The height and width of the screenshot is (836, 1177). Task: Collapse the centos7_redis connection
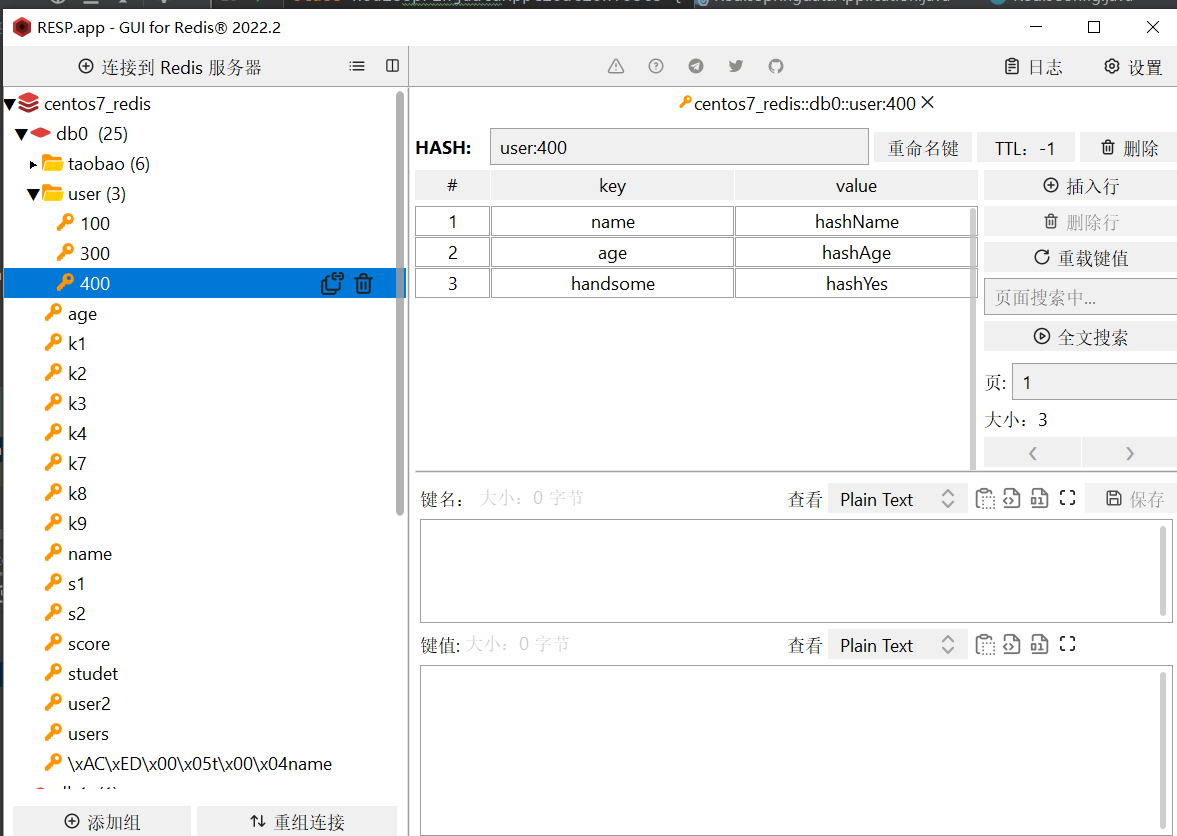pyautogui.click(x=11, y=104)
